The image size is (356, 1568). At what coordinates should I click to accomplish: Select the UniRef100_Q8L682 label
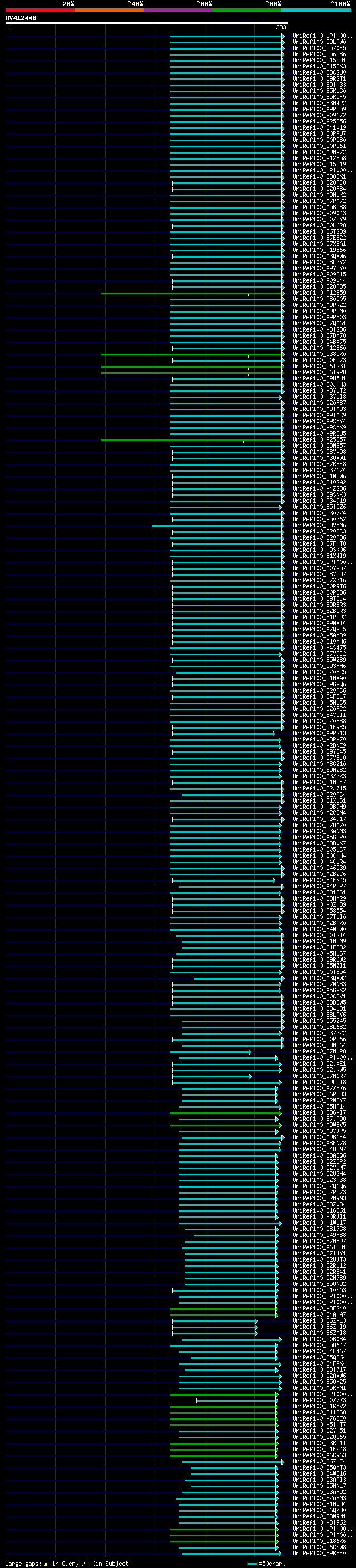319,1027
